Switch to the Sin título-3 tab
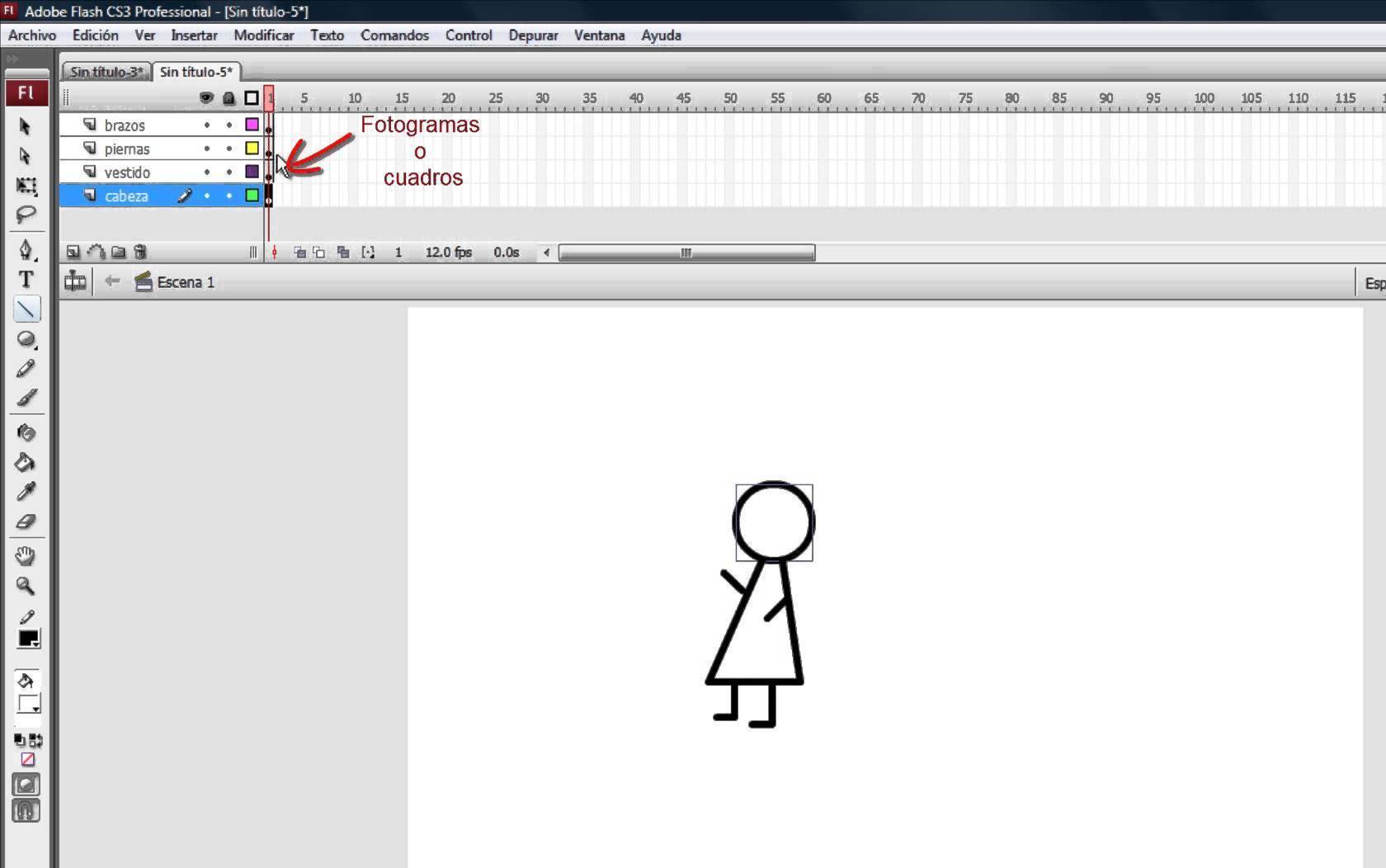The height and width of the screenshot is (868, 1386). [106, 72]
